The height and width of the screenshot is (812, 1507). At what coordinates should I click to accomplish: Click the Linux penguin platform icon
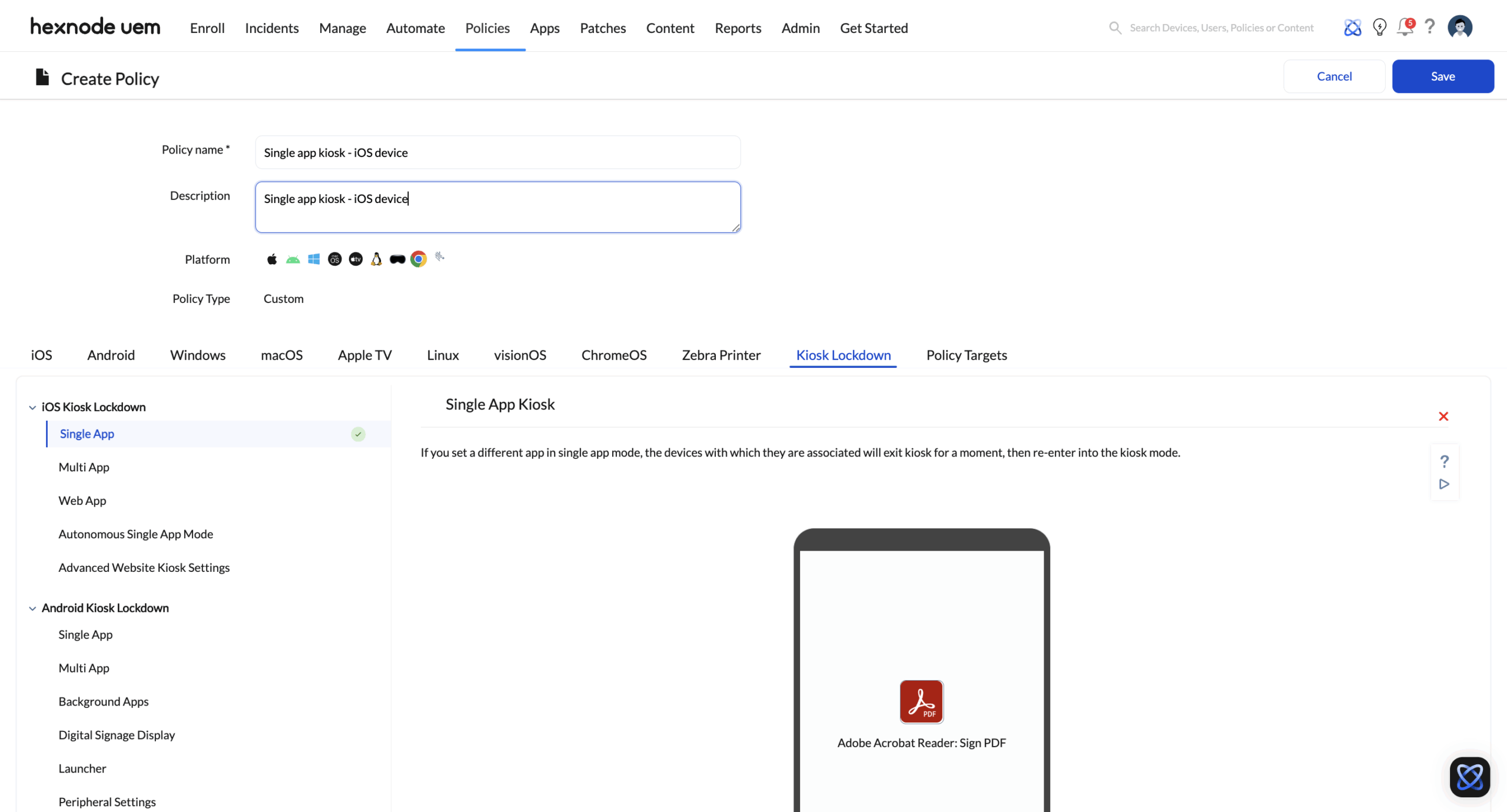point(376,259)
